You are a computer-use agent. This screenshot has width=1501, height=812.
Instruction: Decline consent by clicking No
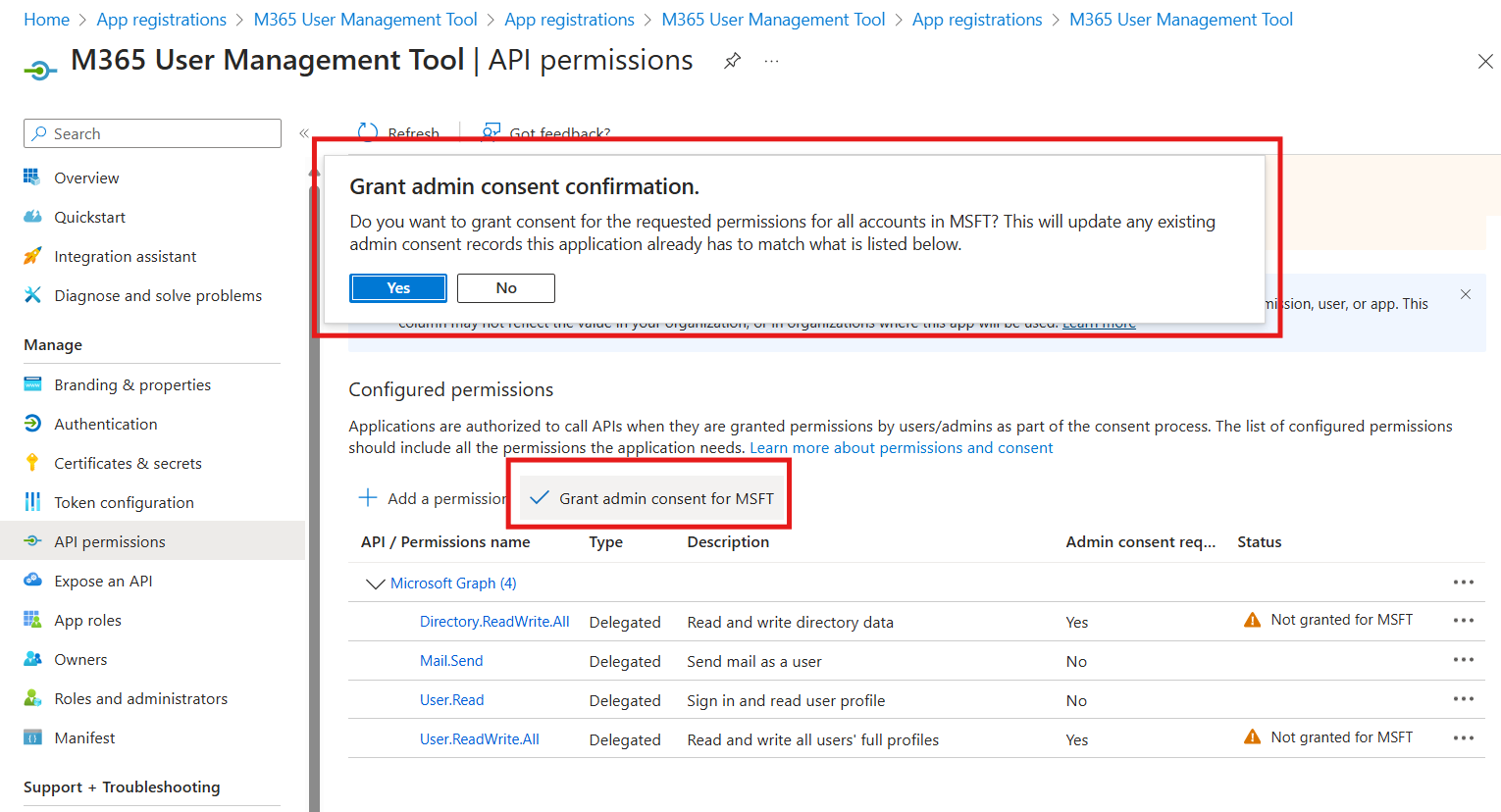506,288
